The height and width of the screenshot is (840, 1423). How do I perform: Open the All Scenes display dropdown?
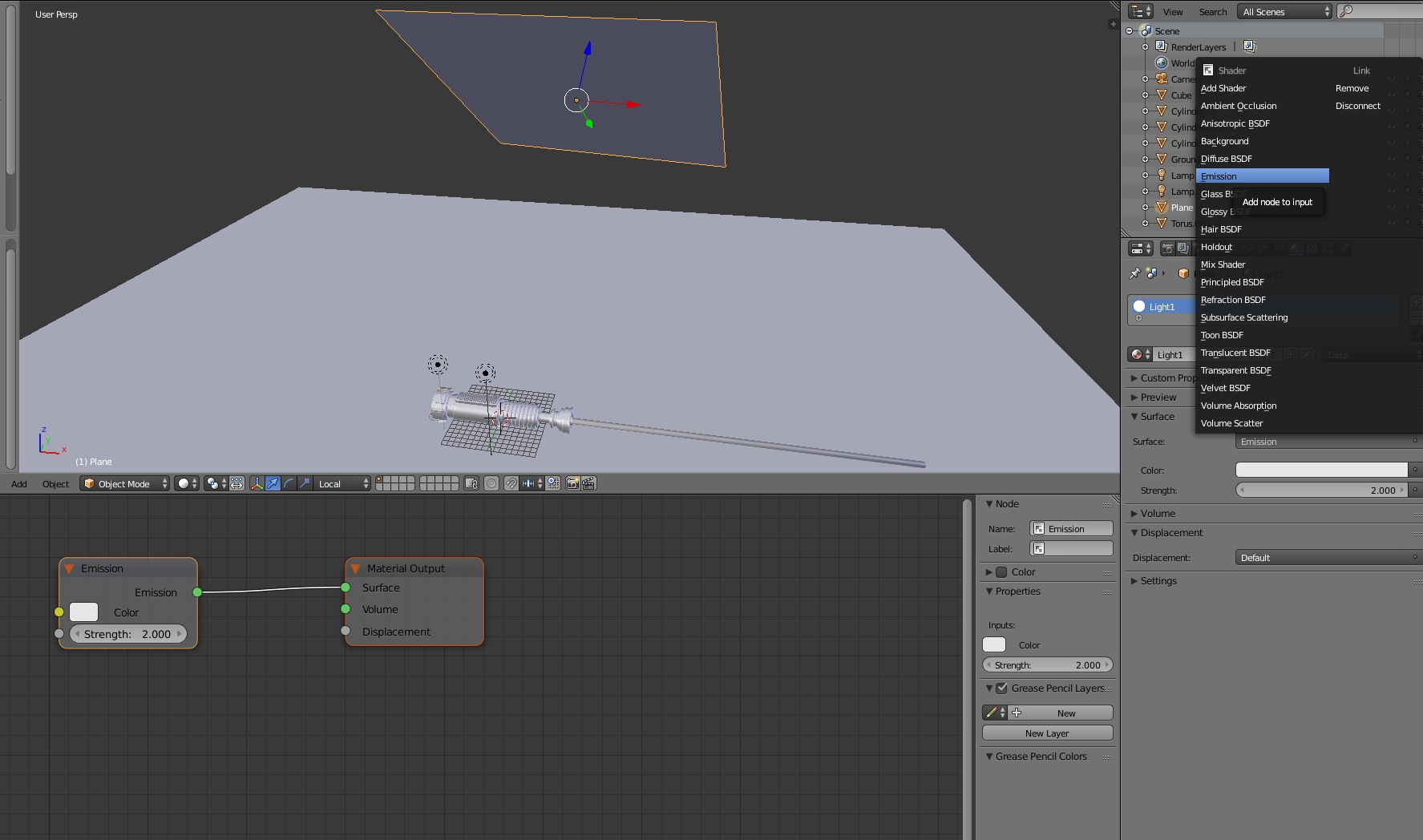click(x=1284, y=11)
